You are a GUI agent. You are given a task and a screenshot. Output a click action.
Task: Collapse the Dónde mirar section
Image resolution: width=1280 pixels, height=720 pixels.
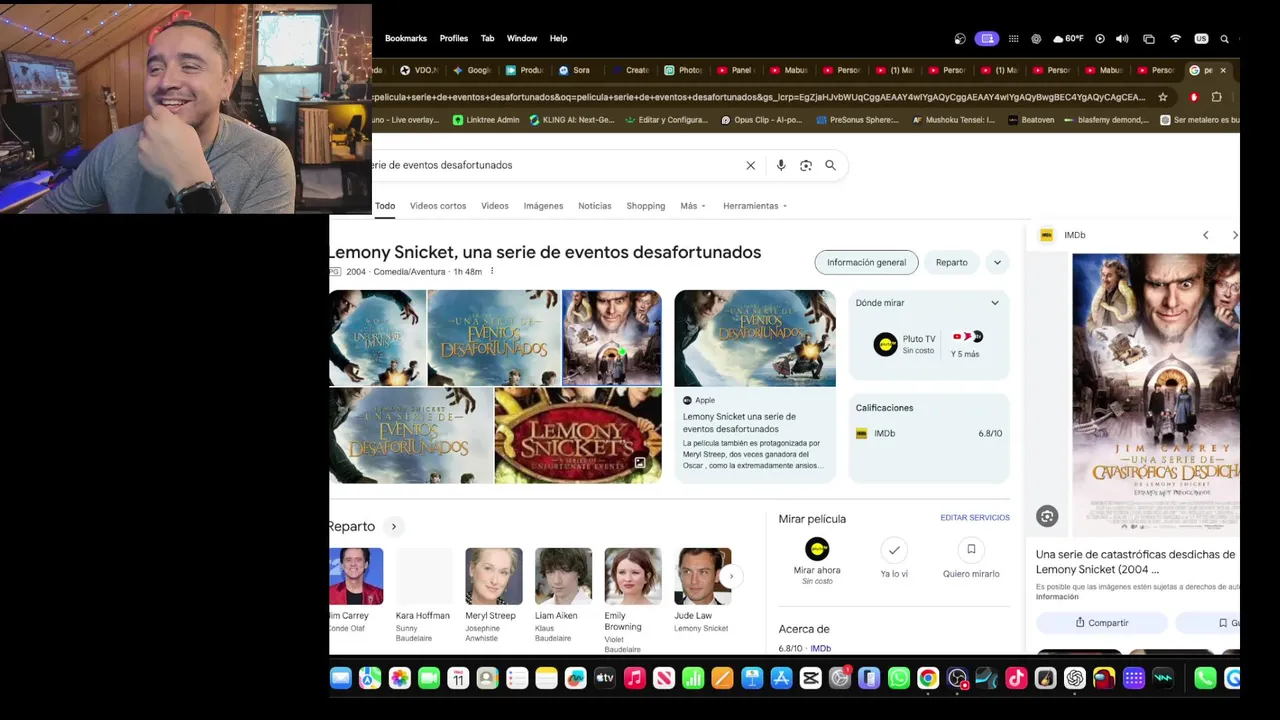click(994, 303)
